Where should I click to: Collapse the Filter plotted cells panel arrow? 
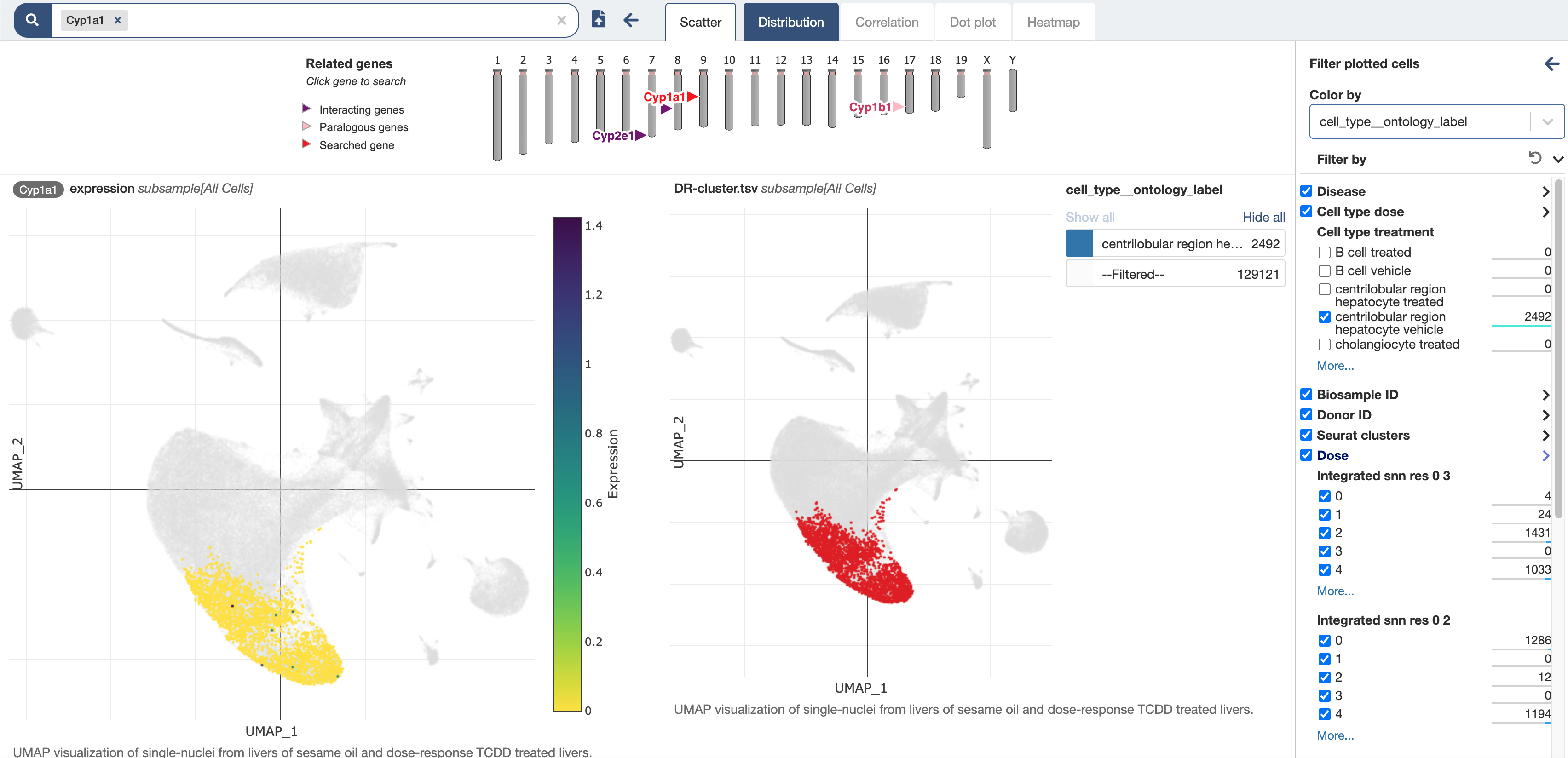coord(1551,63)
